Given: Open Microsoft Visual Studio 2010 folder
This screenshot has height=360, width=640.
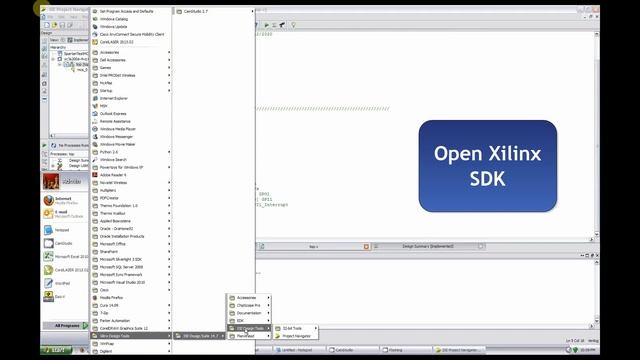Looking at the screenshot, I should [131, 282].
